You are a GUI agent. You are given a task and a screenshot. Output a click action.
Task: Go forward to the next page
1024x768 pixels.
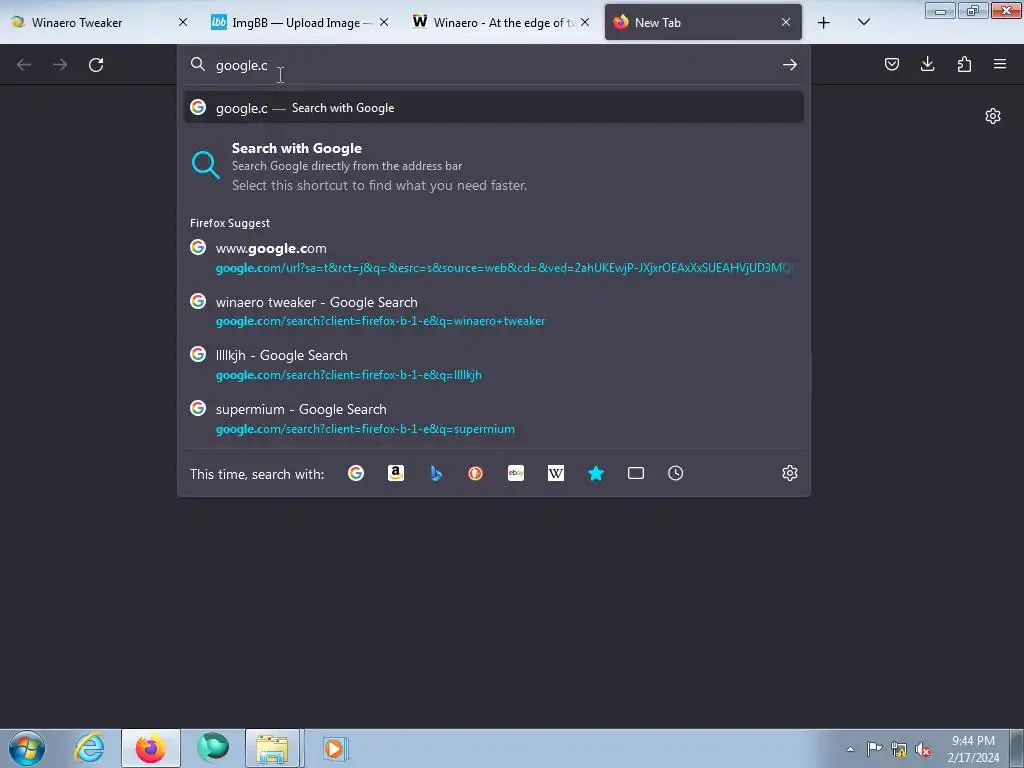tap(60, 65)
